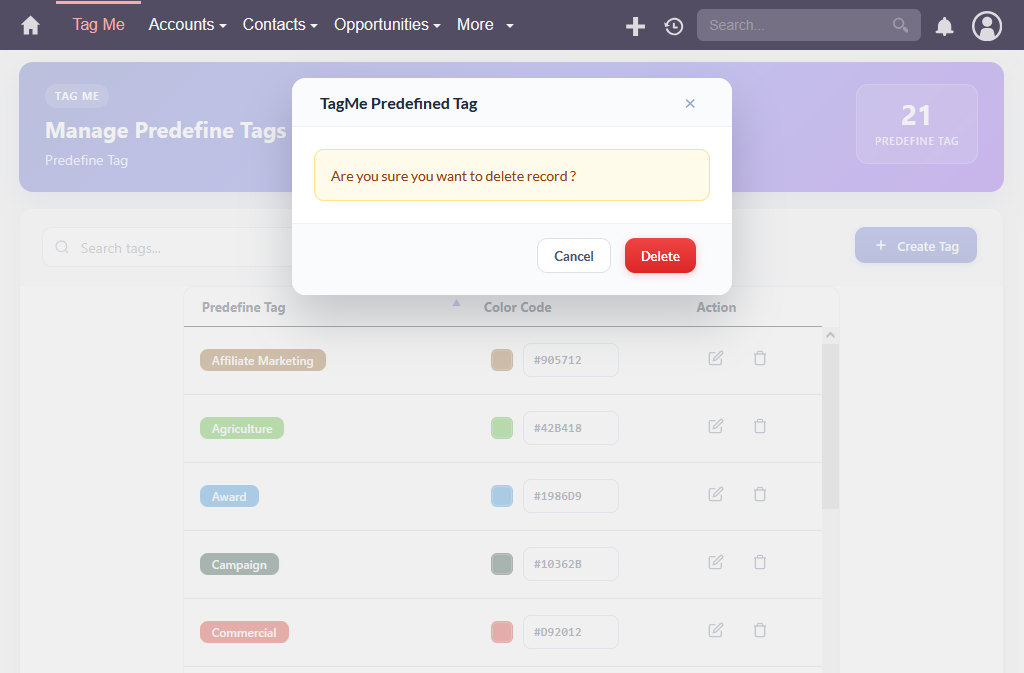1024x673 pixels.
Task: Close the TagMe Predefined Tag dialog
Action: [690, 103]
